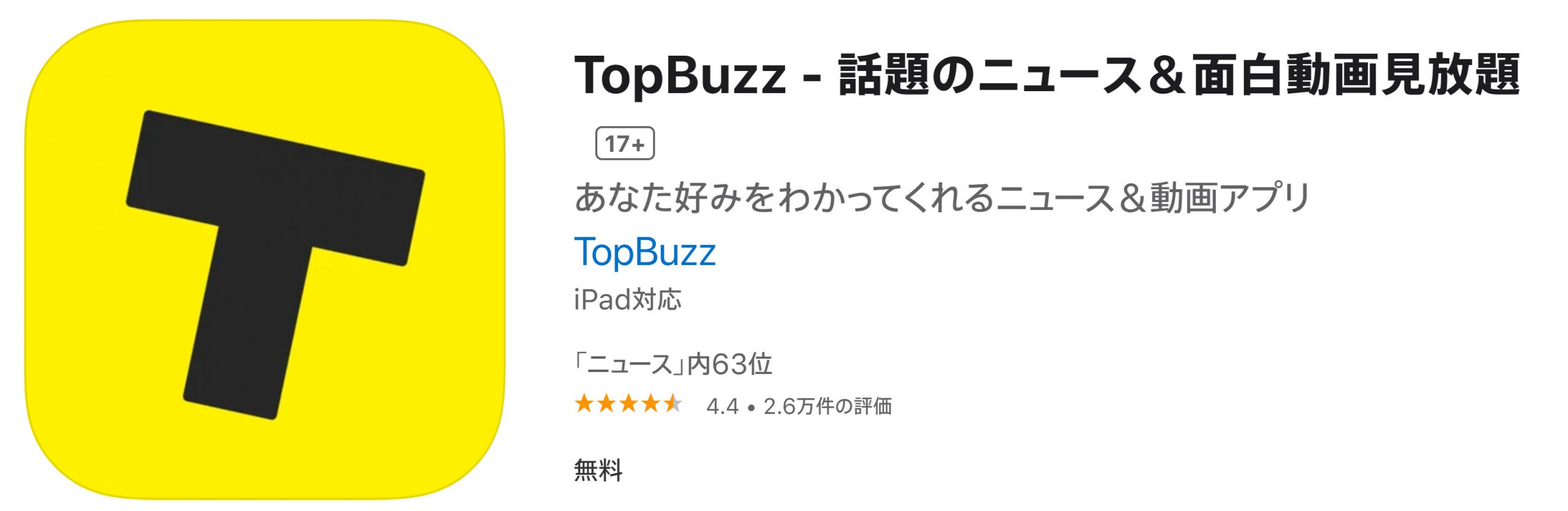Click the 無料 price label
1568x511 pixels.
coord(598,470)
